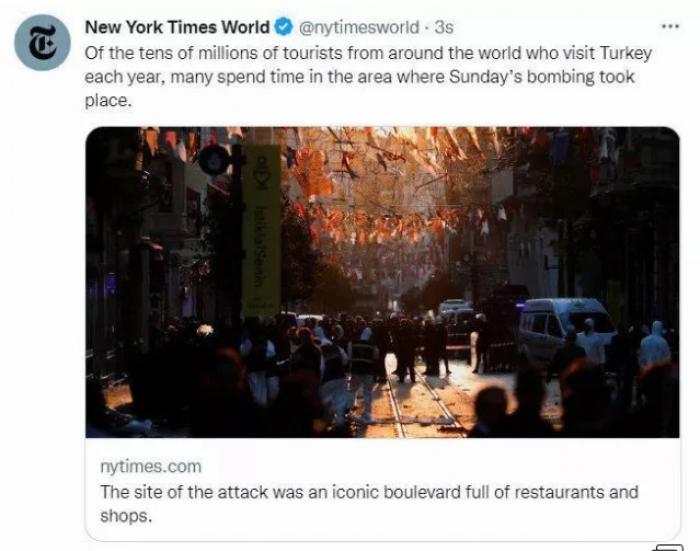Click the tweet text about Turkey tourists

point(368,76)
